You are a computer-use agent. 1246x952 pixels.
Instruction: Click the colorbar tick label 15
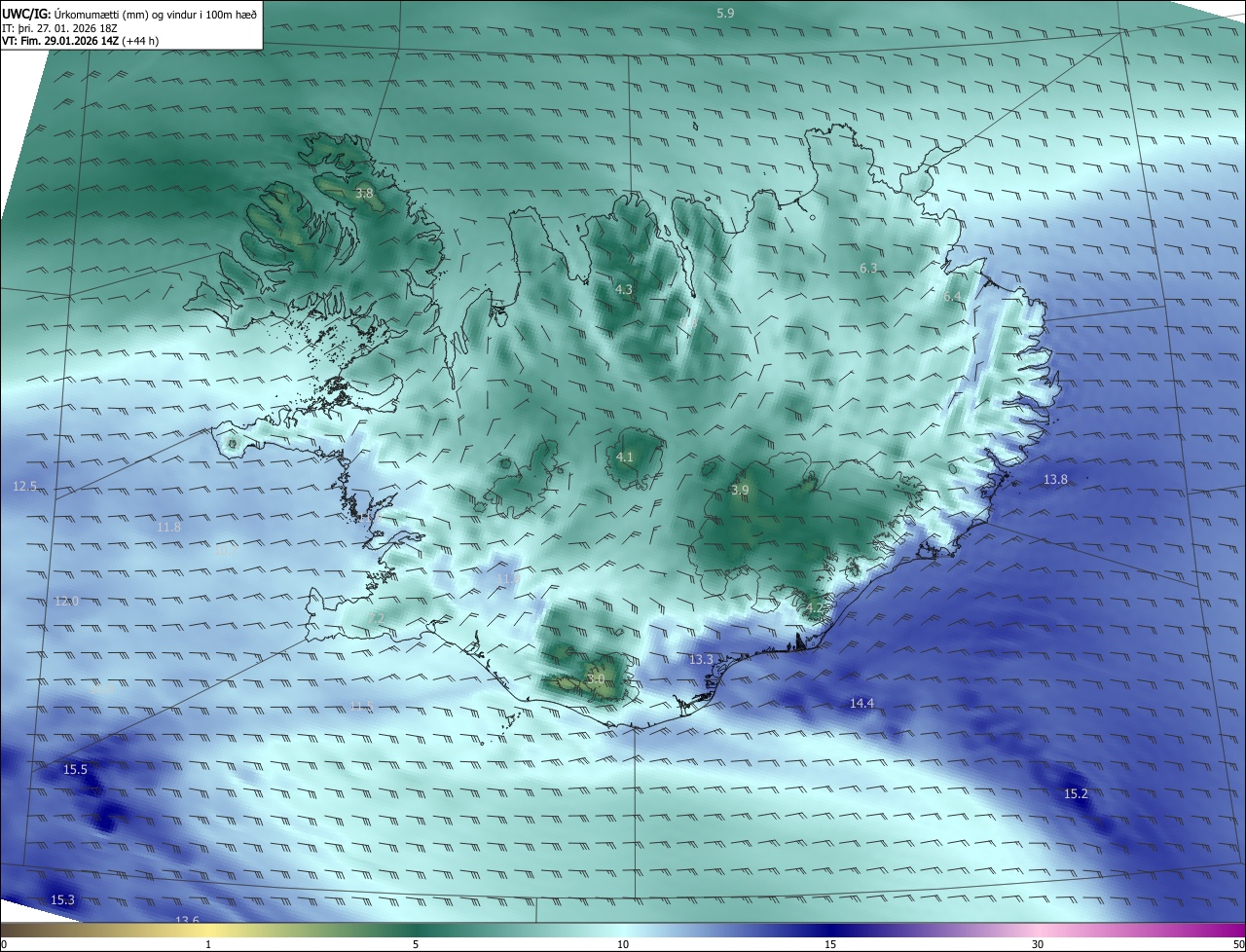coord(830,944)
